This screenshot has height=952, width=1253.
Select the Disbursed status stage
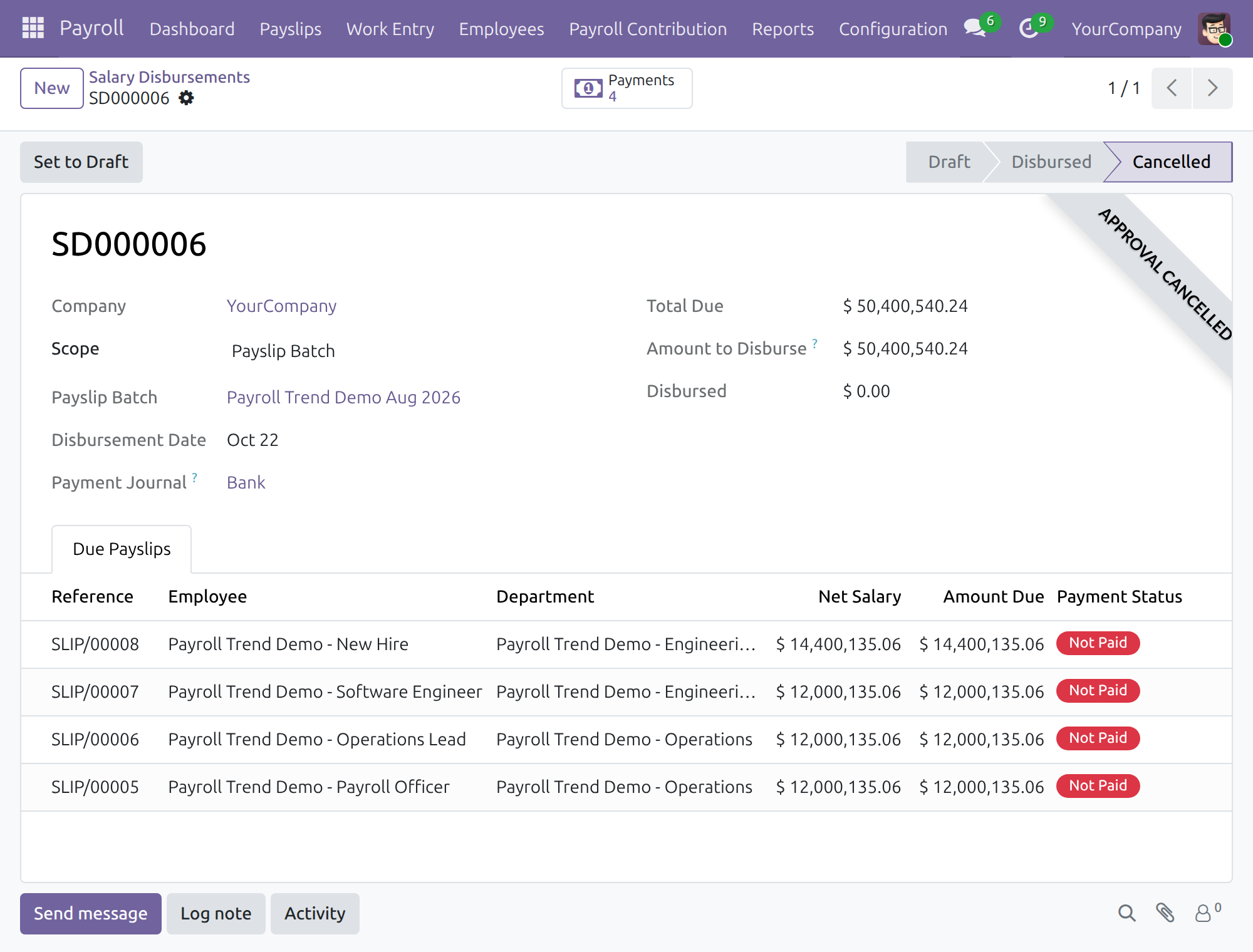tap(1051, 162)
